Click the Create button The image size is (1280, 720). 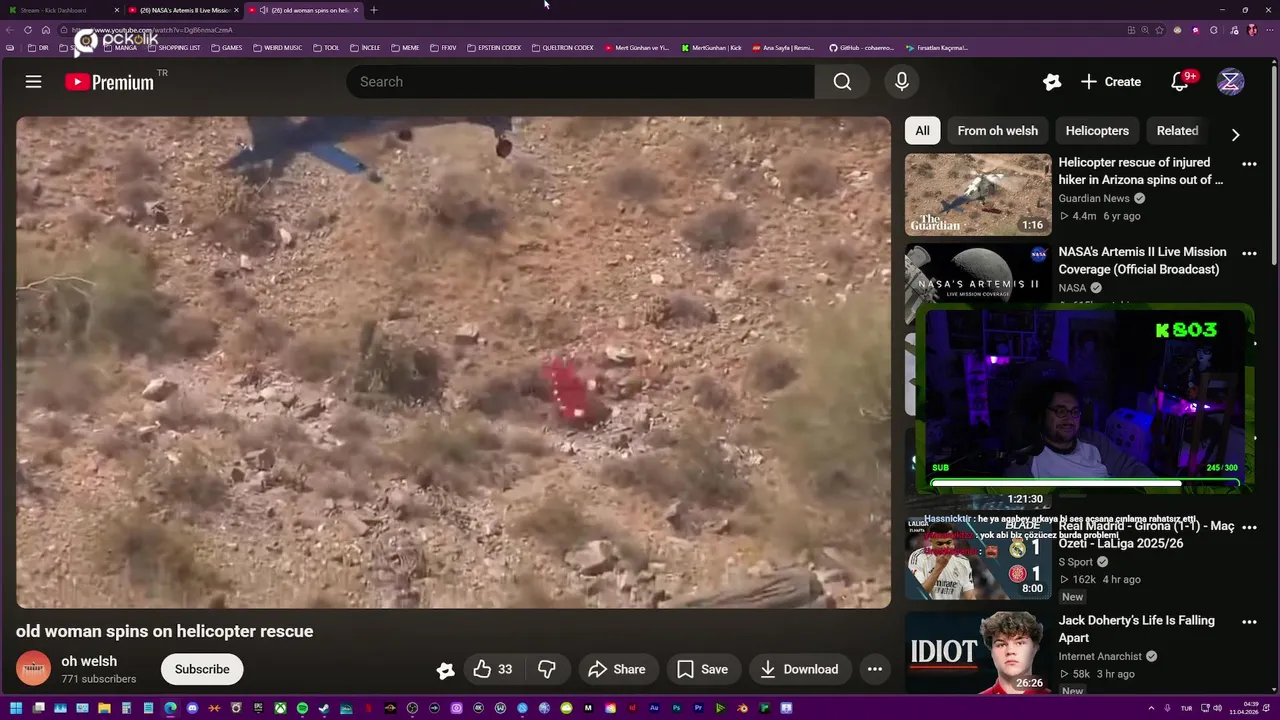pyautogui.click(x=1110, y=82)
